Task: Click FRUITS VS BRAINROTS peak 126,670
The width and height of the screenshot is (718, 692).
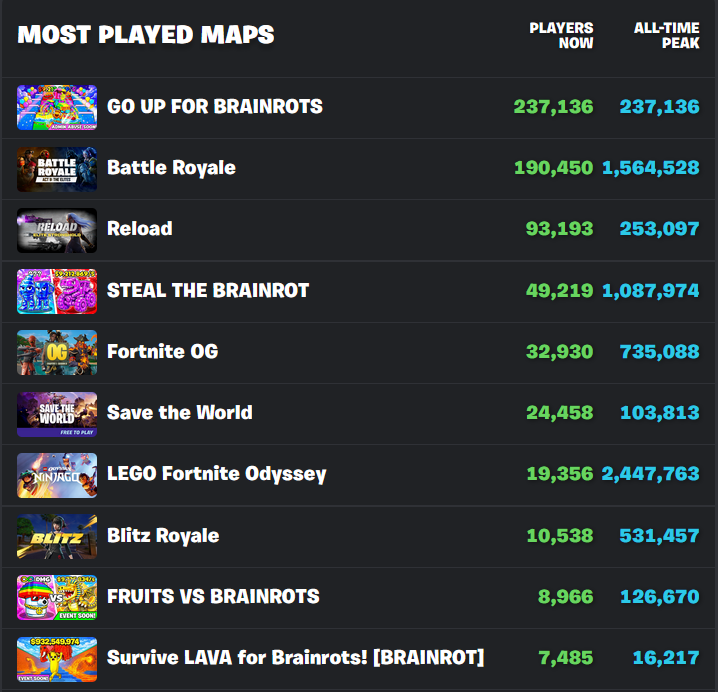Action: coord(659,597)
